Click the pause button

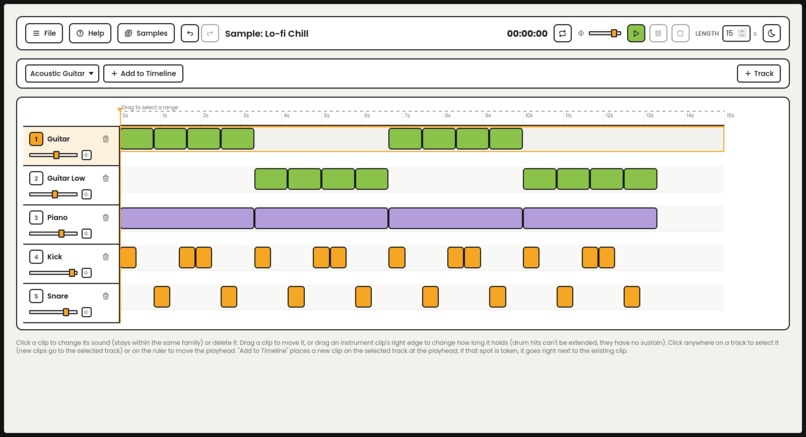[x=658, y=33]
